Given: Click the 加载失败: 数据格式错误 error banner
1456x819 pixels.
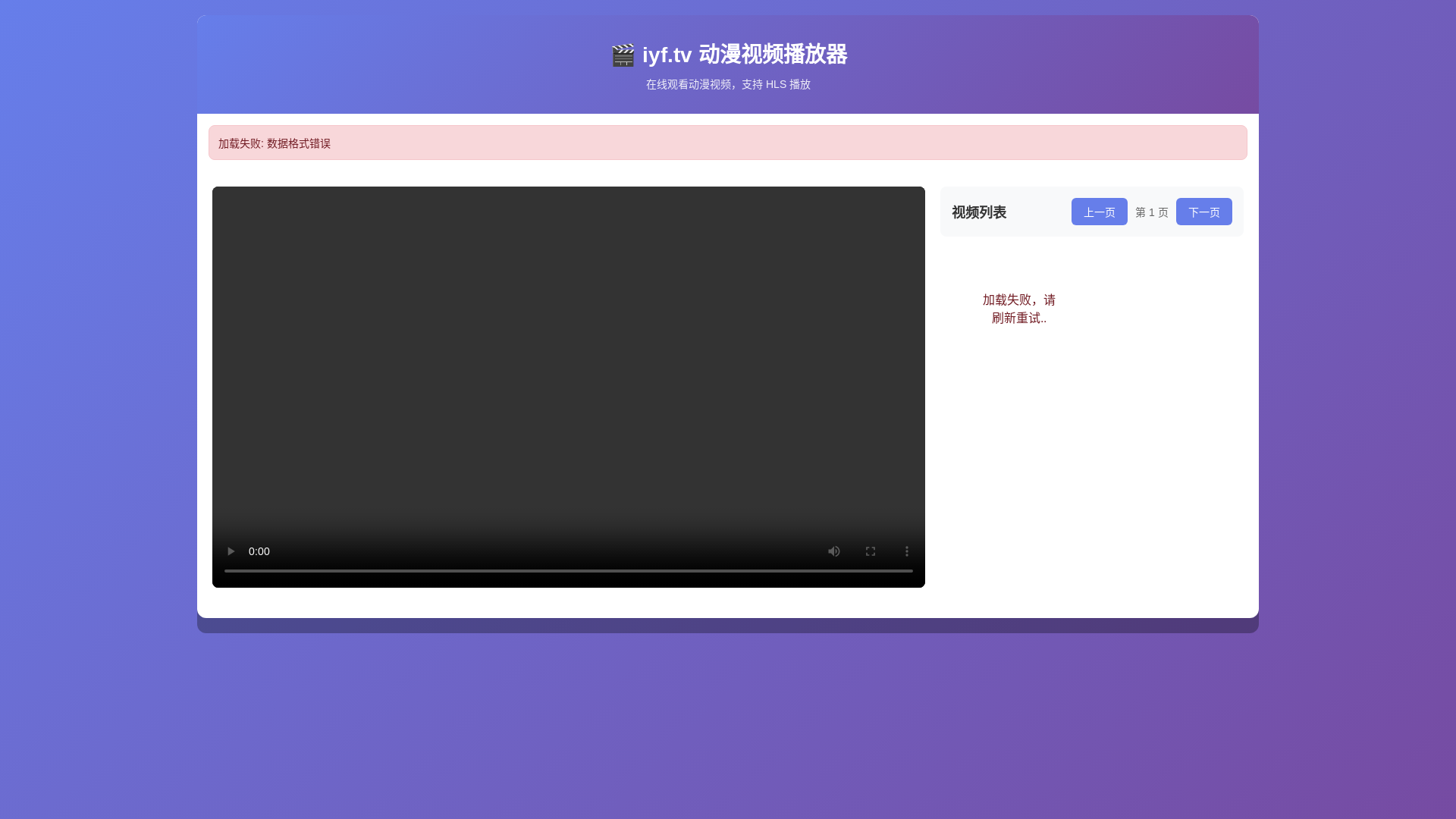Looking at the screenshot, I should click(728, 143).
